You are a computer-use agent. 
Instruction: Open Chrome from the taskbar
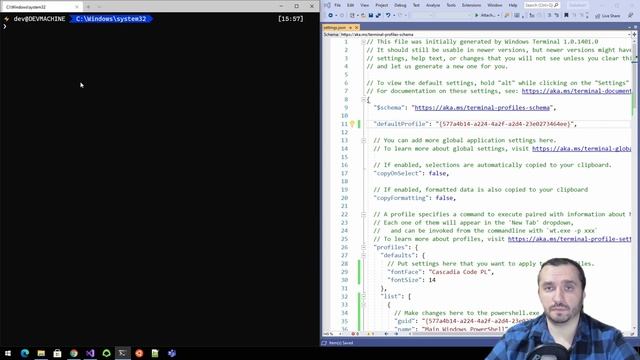pyautogui.click(x=73, y=353)
